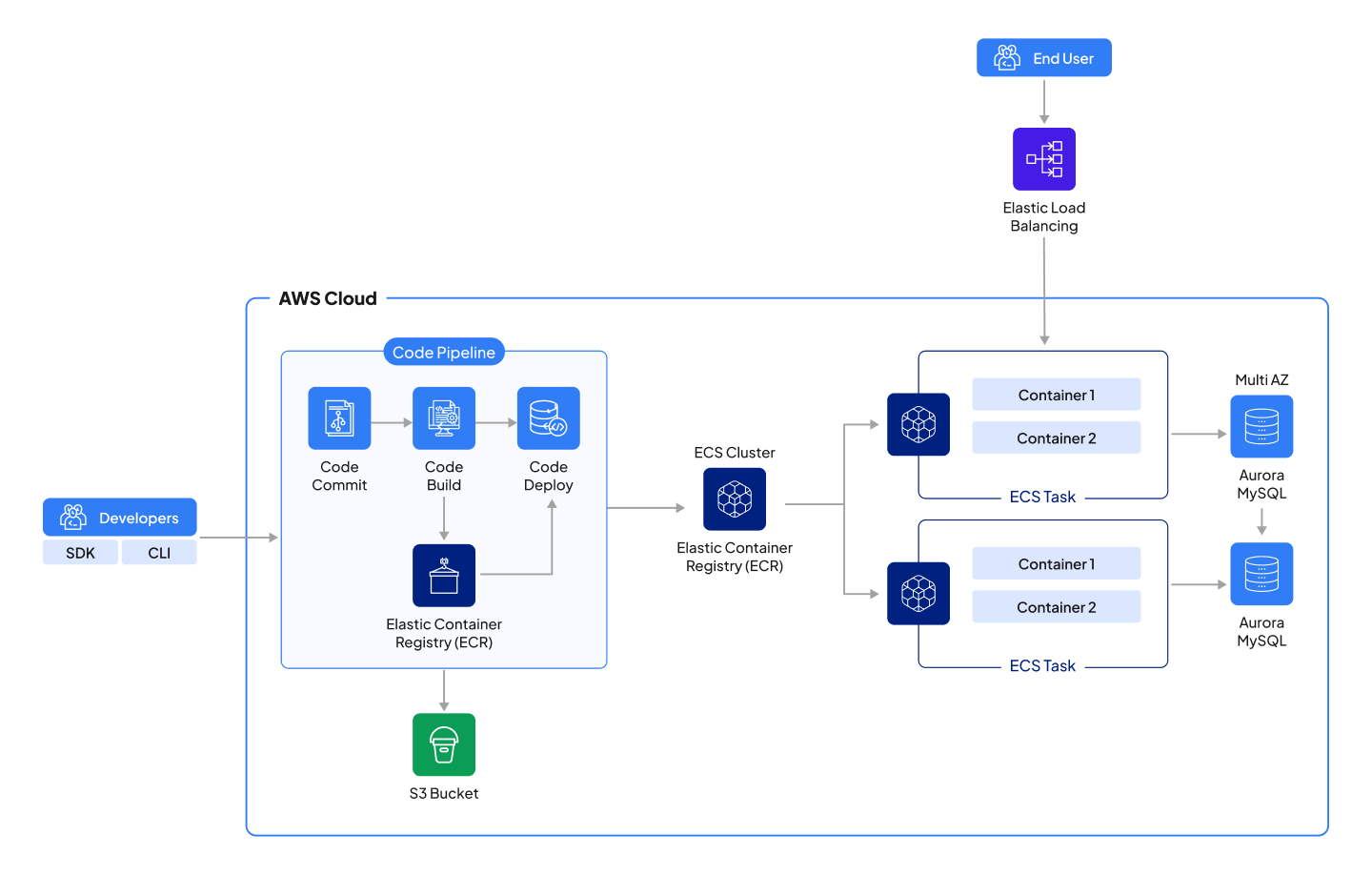The width and height of the screenshot is (1372, 875).
Task: Click the End User button
Action: [1044, 57]
